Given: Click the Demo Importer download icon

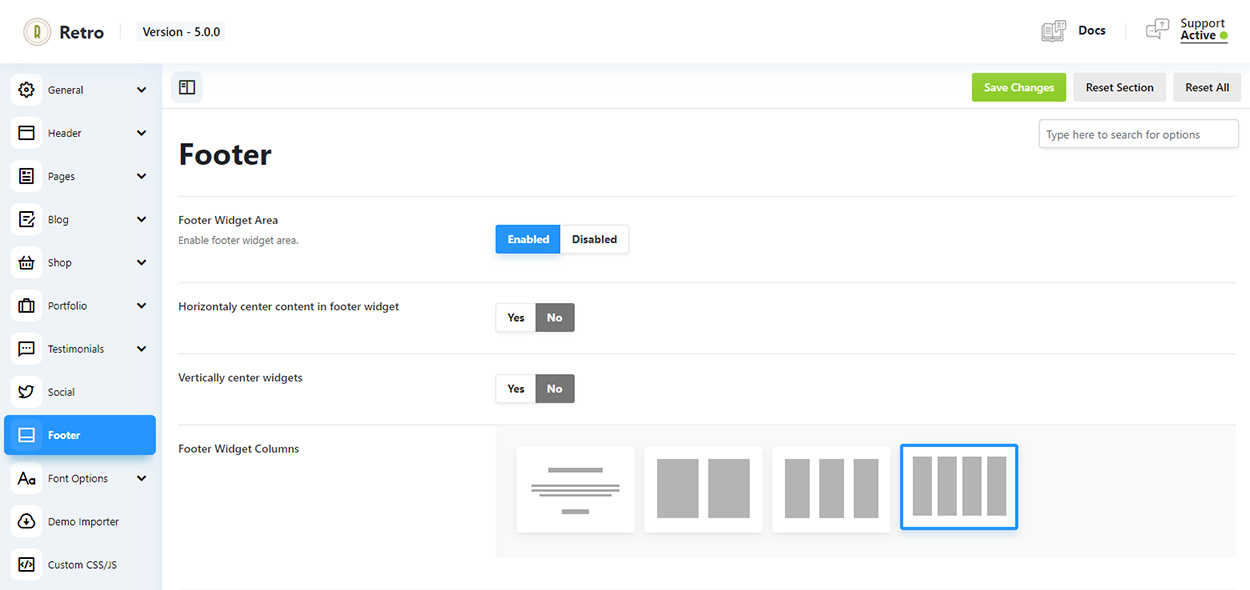Looking at the screenshot, I should click(27, 522).
